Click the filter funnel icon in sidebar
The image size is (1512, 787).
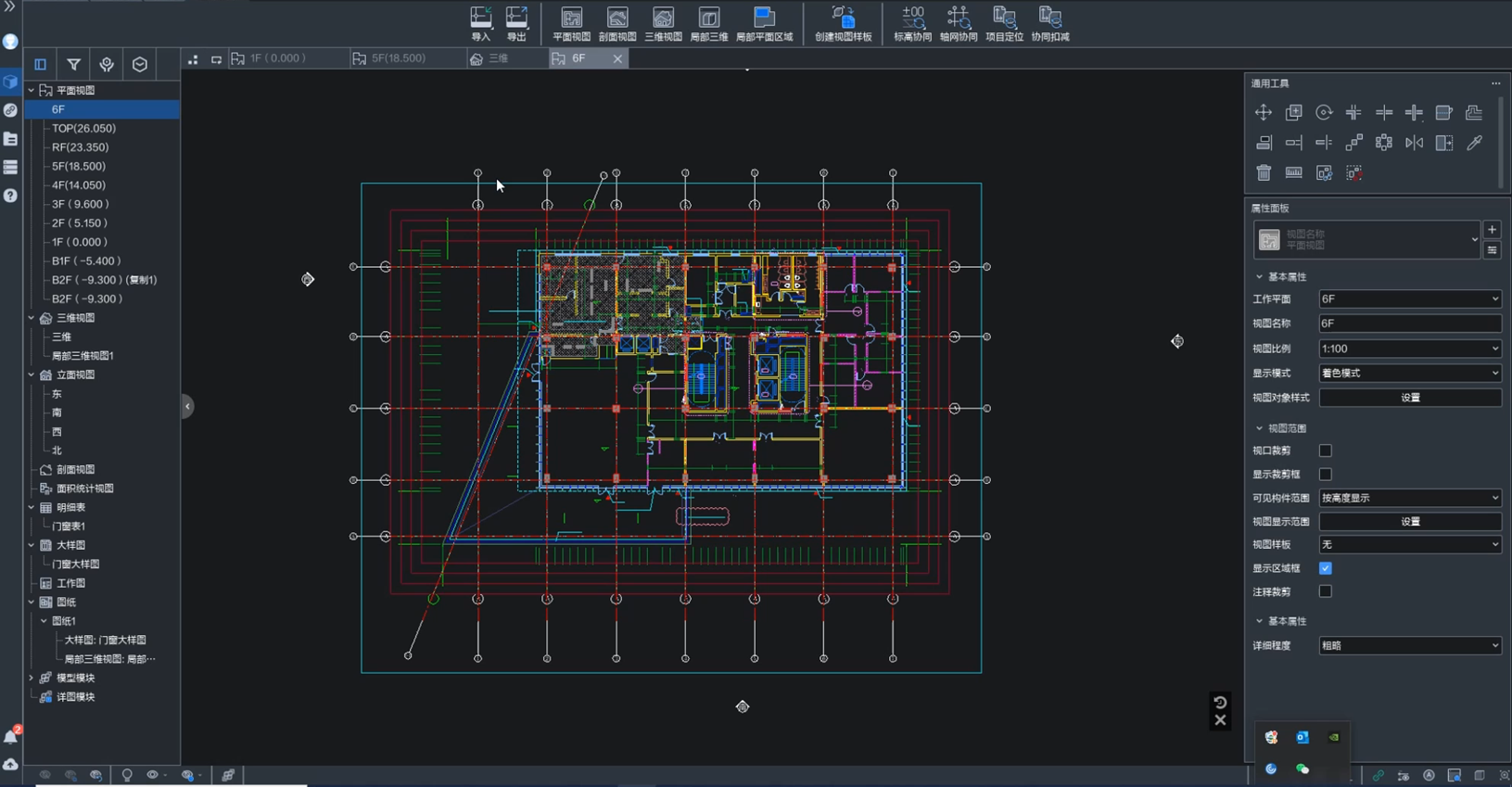(73, 65)
